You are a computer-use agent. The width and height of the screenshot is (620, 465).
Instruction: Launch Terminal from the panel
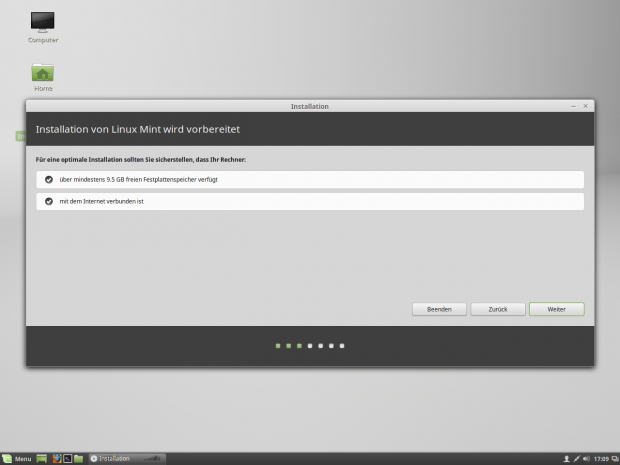(68, 459)
